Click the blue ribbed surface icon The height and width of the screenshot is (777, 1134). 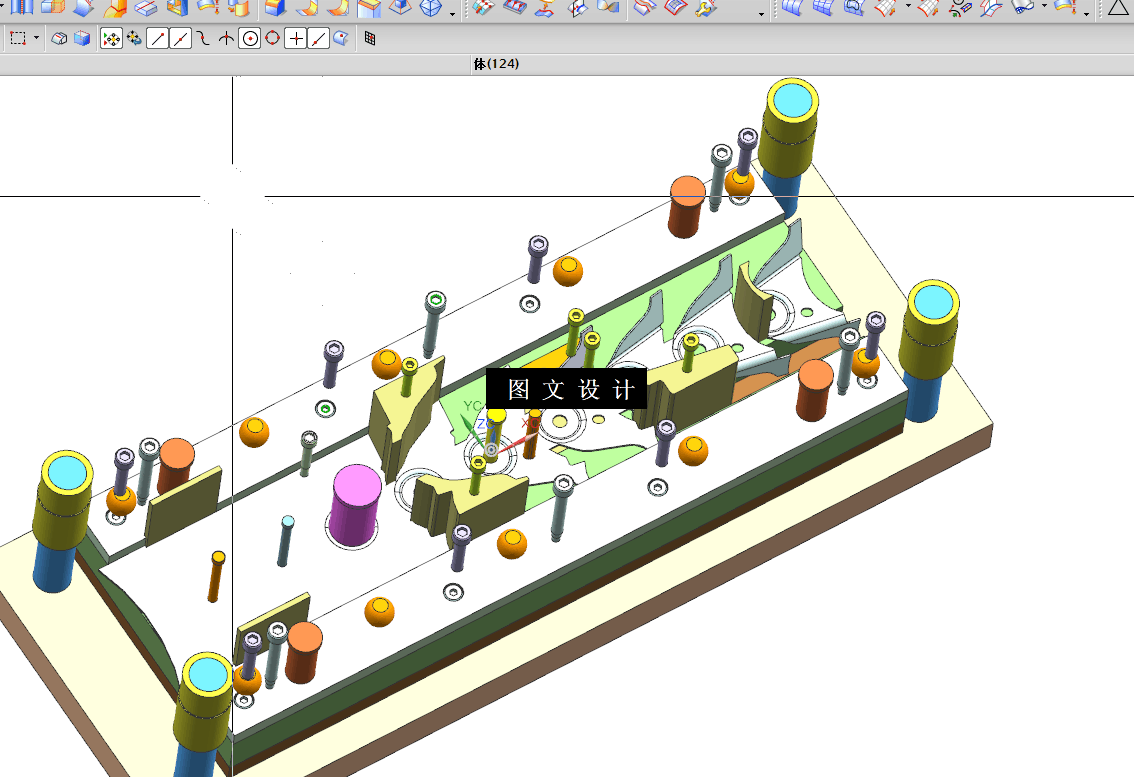pos(793,8)
